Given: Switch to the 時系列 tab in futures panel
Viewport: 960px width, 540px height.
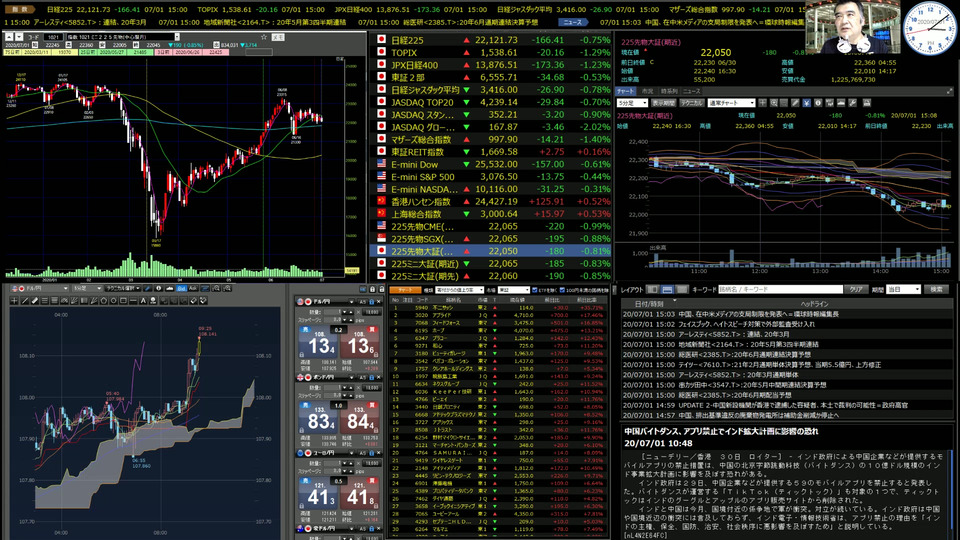Looking at the screenshot, I should (669, 91).
